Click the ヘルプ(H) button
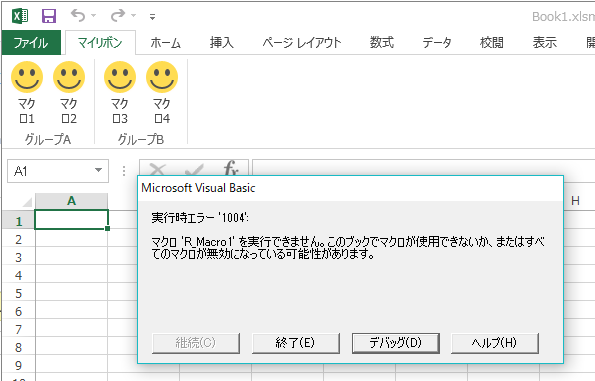 (x=495, y=343)
